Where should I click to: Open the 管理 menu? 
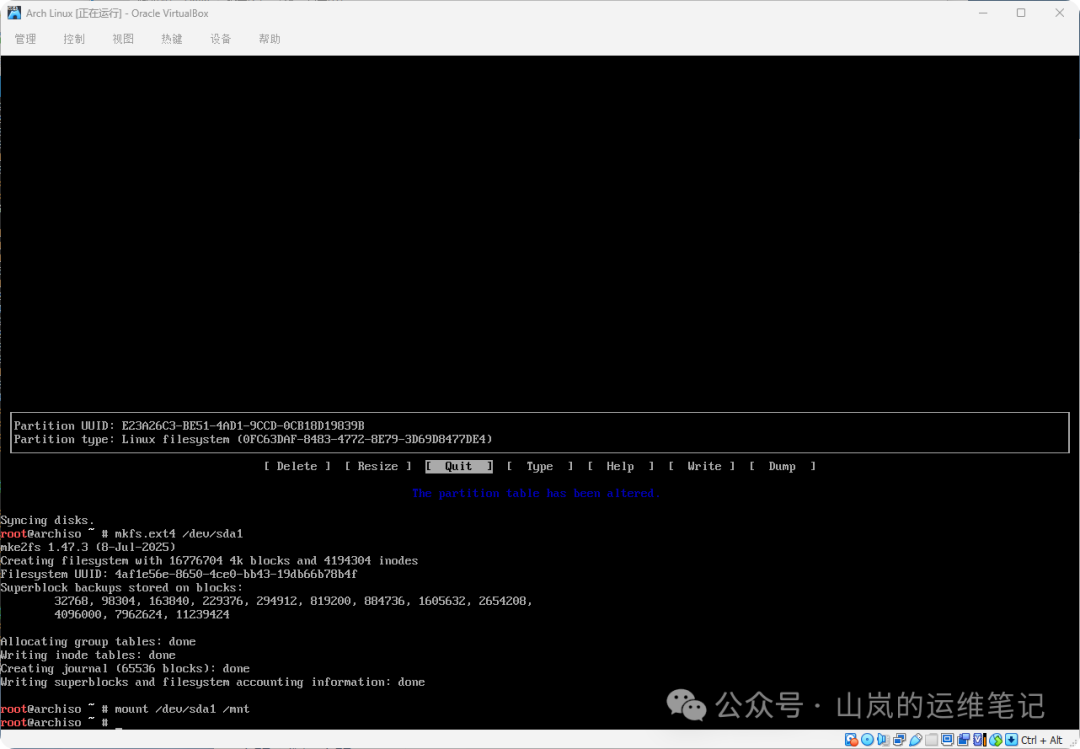(25, 39)
